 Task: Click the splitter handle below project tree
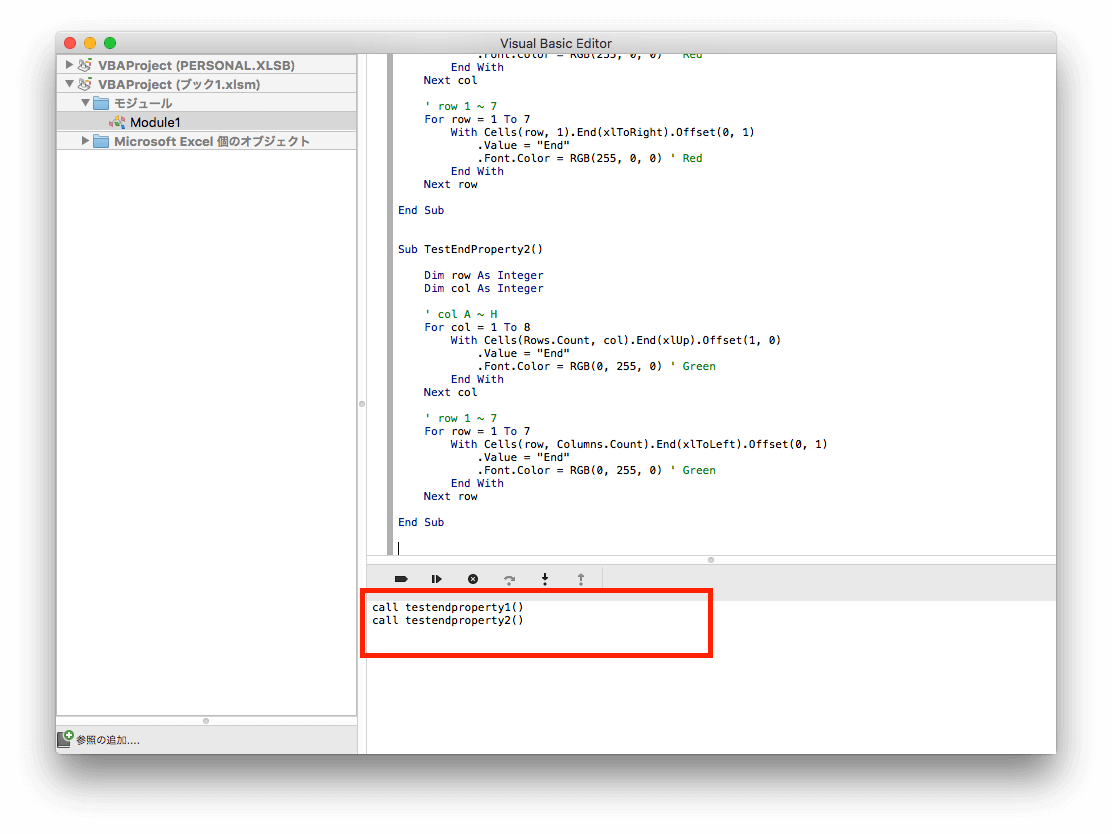click(206, 721)
